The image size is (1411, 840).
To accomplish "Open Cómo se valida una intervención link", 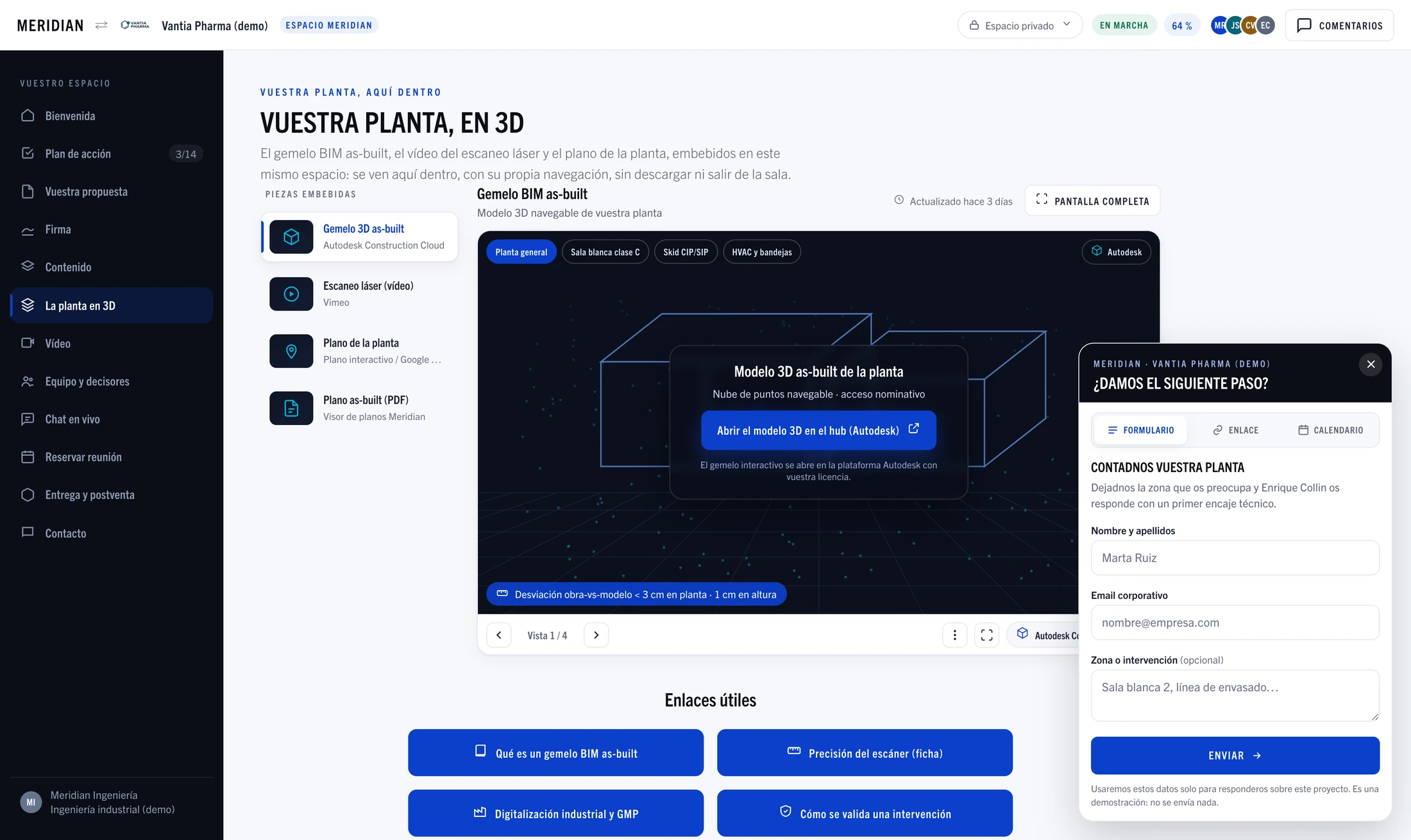I will coord(865,813).
